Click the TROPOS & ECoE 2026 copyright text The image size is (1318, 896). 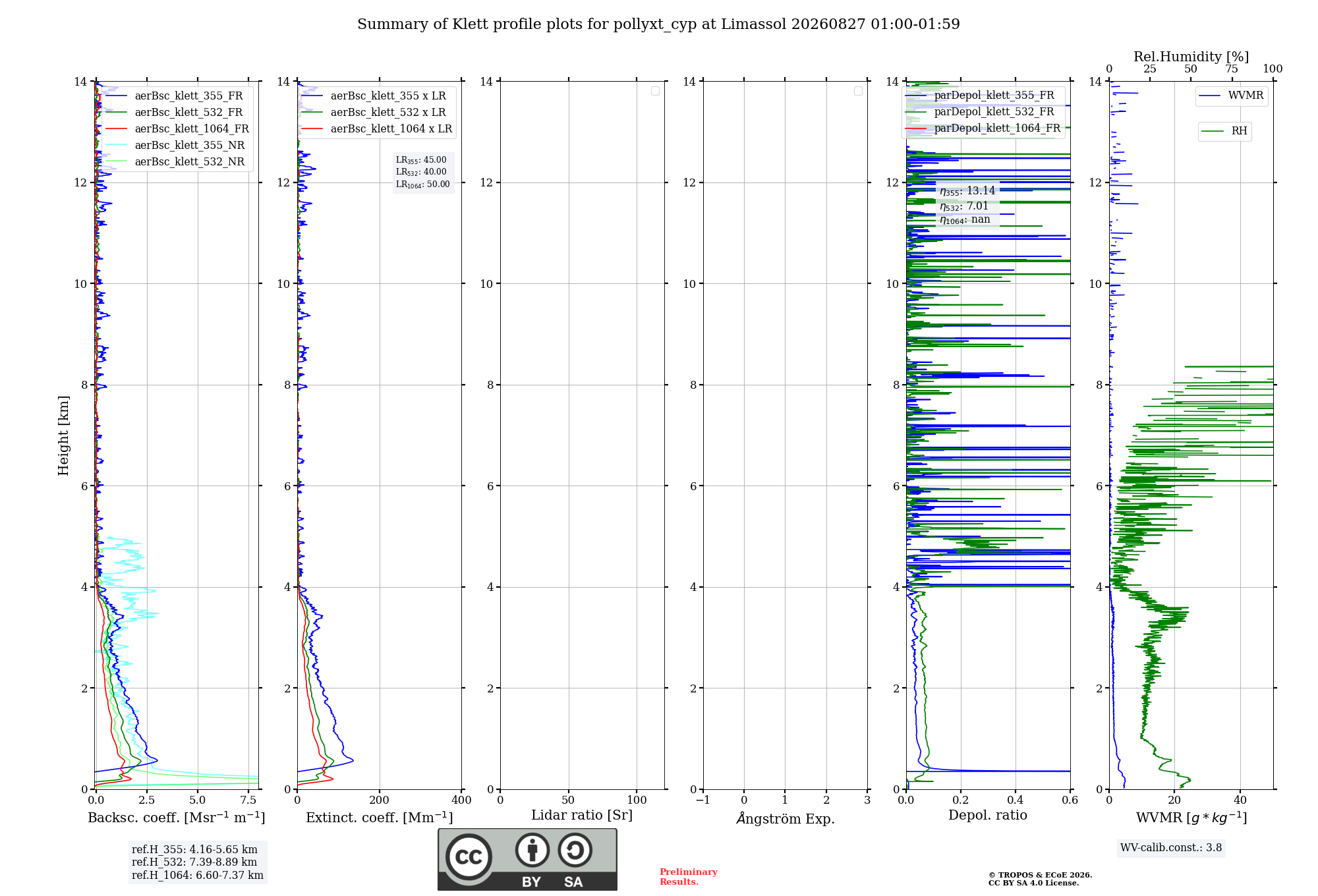click(x=1041, y=876)
